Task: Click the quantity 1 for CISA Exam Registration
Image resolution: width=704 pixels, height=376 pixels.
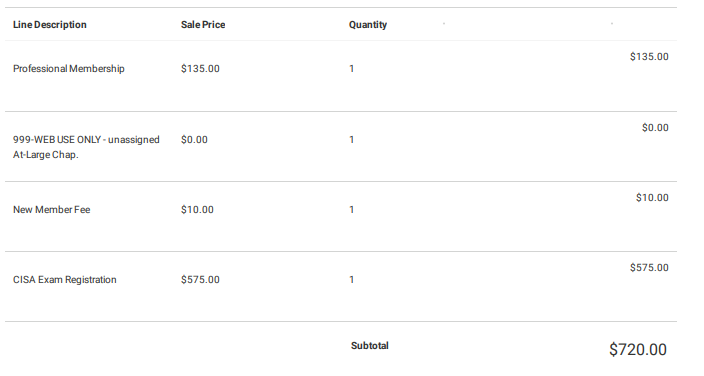Action: (x=352, y=280)
